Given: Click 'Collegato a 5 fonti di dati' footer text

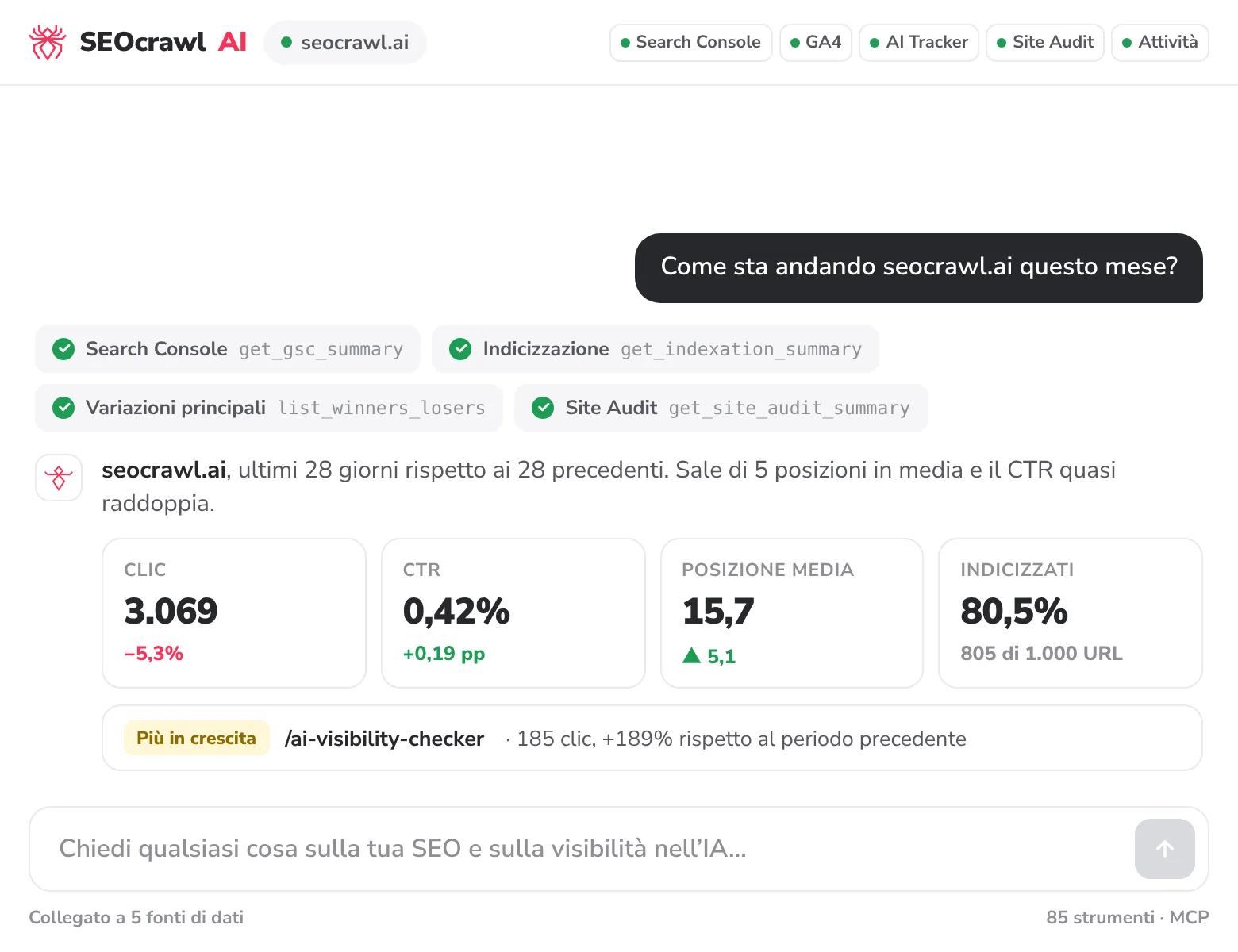Looking at the screenshot, I should (136, 917).
